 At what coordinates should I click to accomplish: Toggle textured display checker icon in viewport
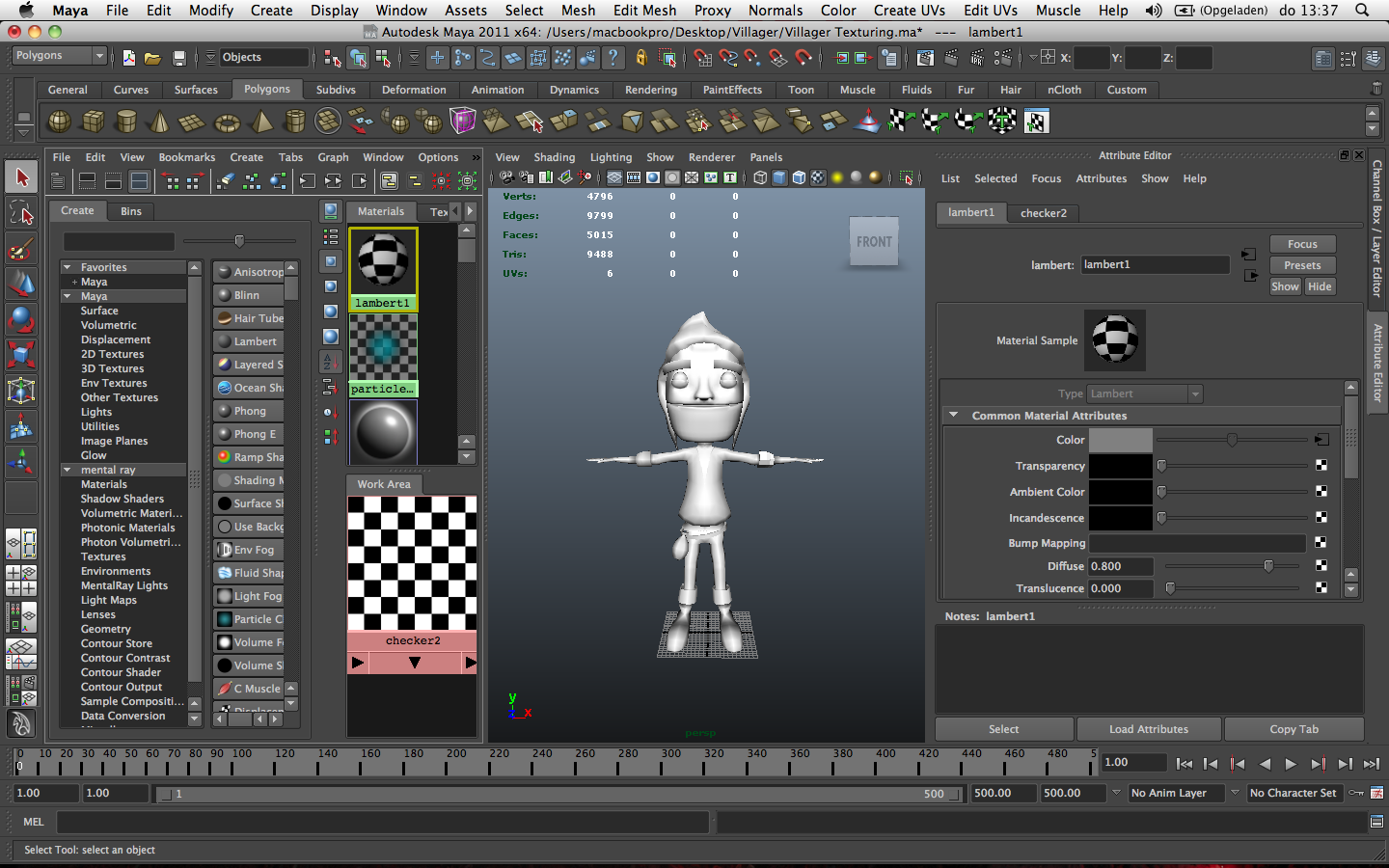(x=818, y=177)
